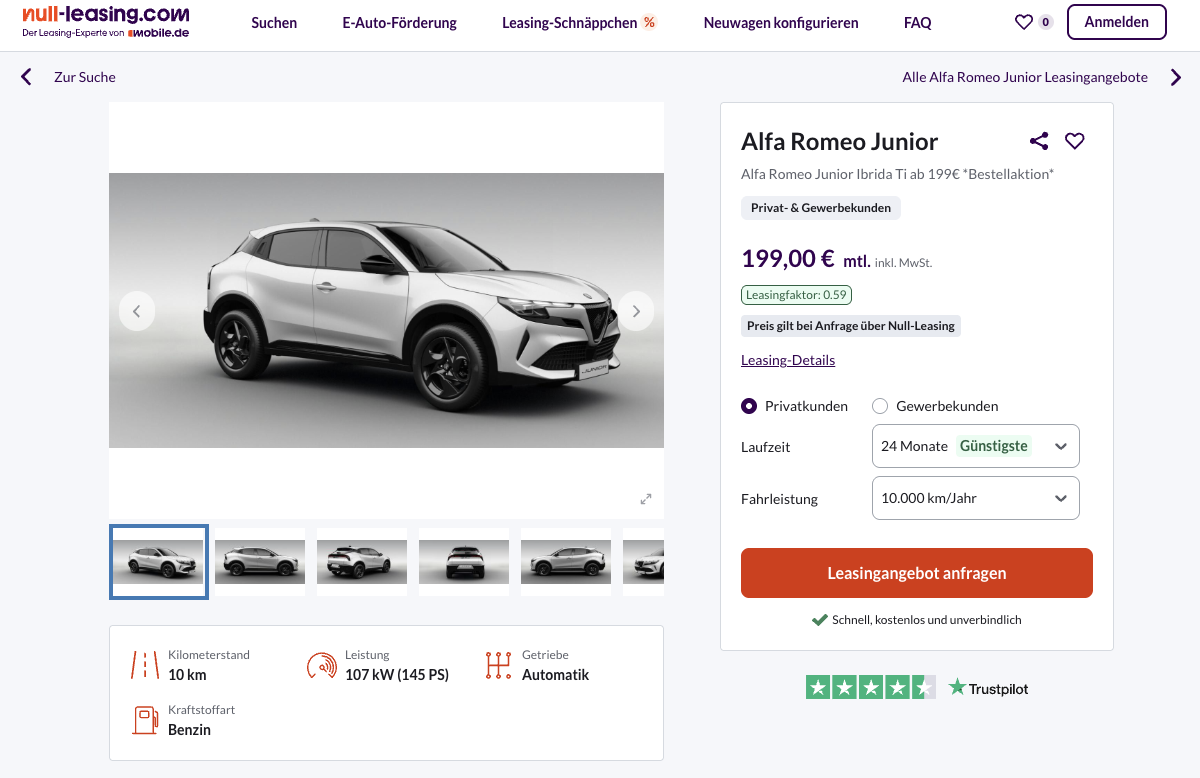The height and width of the screenshot is (778, 1200).
Task: Select the rear-view car thumbnail
Action: click(464, 562)
